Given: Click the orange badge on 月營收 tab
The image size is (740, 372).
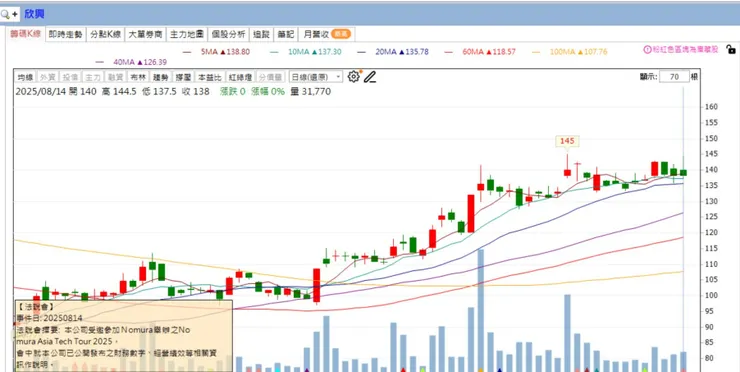Looking at the screenshot, I should (341, 34).
